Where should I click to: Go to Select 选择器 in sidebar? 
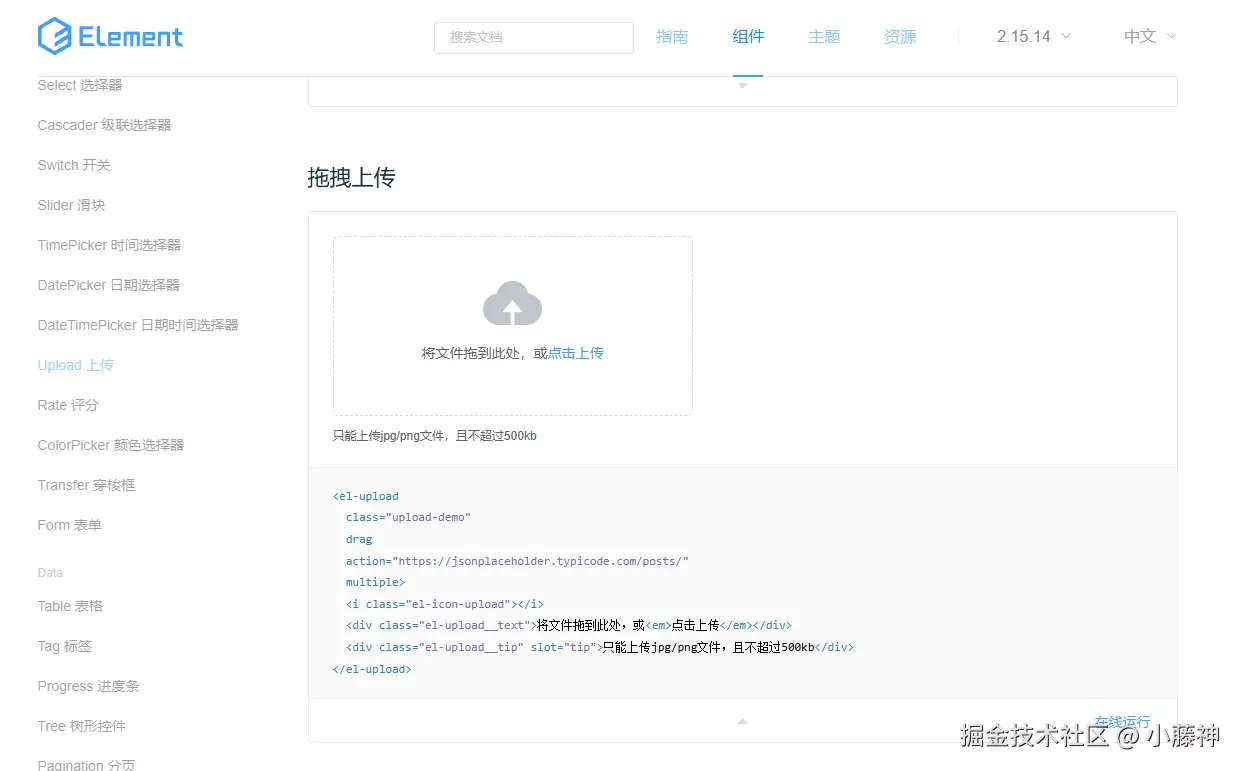80,85
